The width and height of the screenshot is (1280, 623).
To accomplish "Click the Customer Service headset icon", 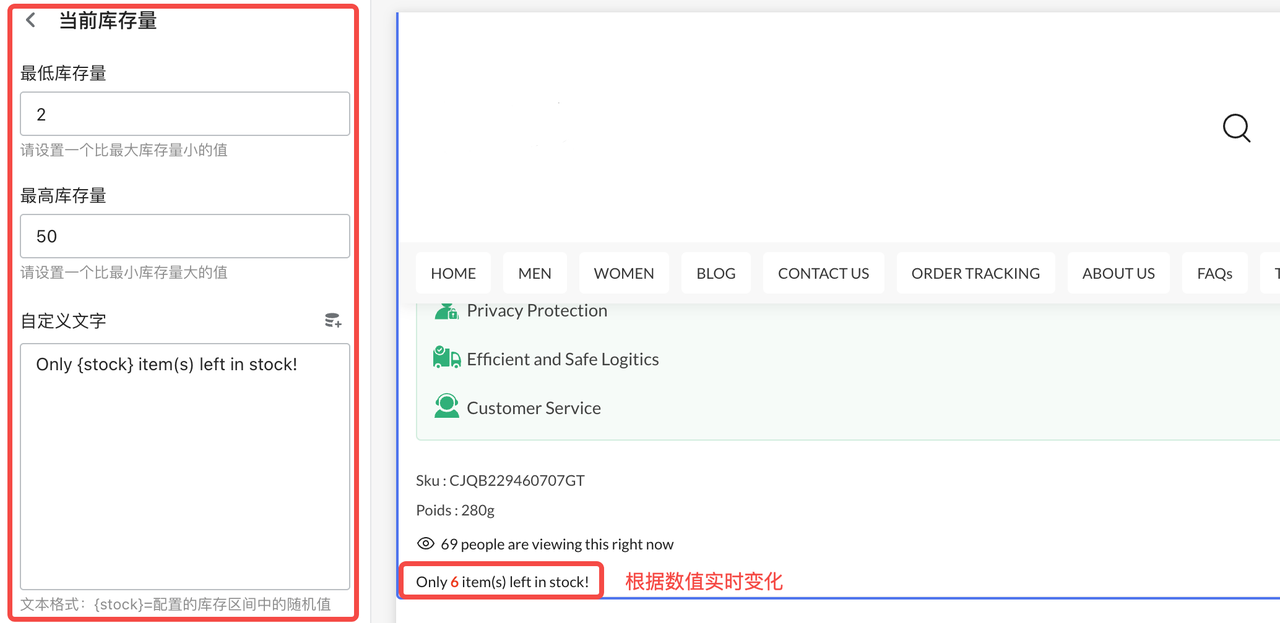I will click(x=446, y=407).
